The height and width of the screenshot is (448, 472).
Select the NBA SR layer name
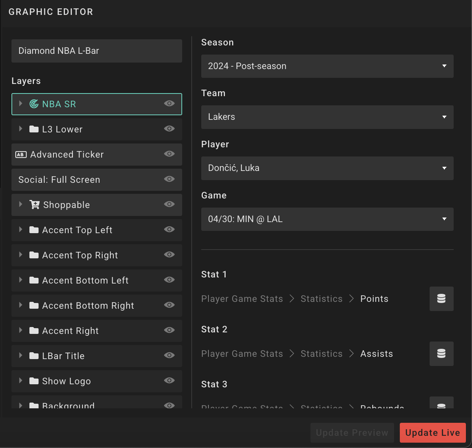click(59, 104)
